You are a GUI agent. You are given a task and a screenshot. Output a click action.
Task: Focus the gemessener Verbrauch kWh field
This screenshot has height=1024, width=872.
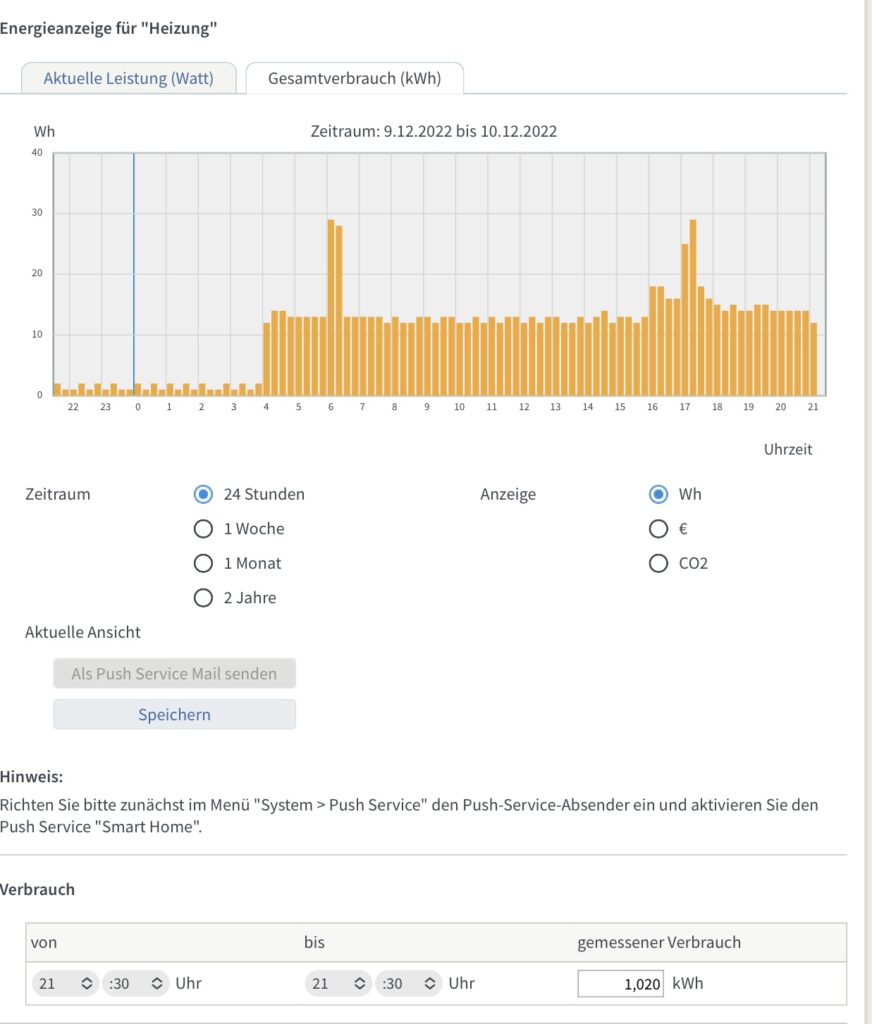pos(621,984)
